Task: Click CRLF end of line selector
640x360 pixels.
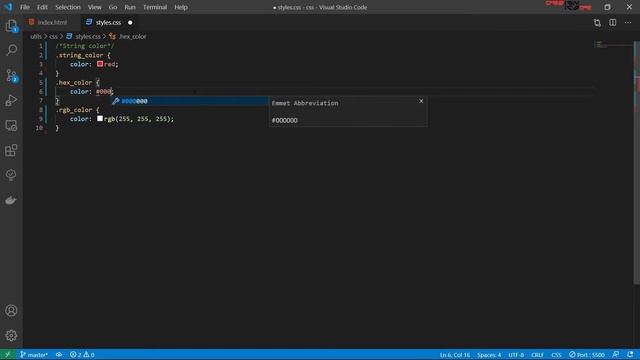Action: click(x=537, y=355)
